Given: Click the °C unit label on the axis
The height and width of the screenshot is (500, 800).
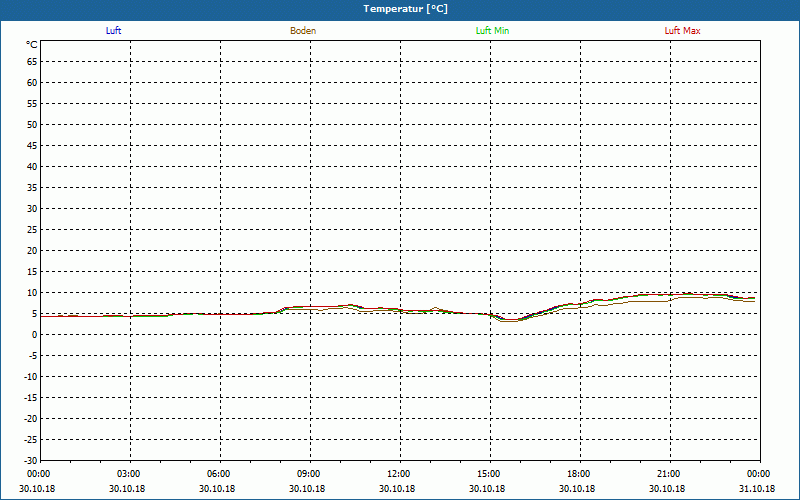Looking at the screenshot, I should pos(32,45).
